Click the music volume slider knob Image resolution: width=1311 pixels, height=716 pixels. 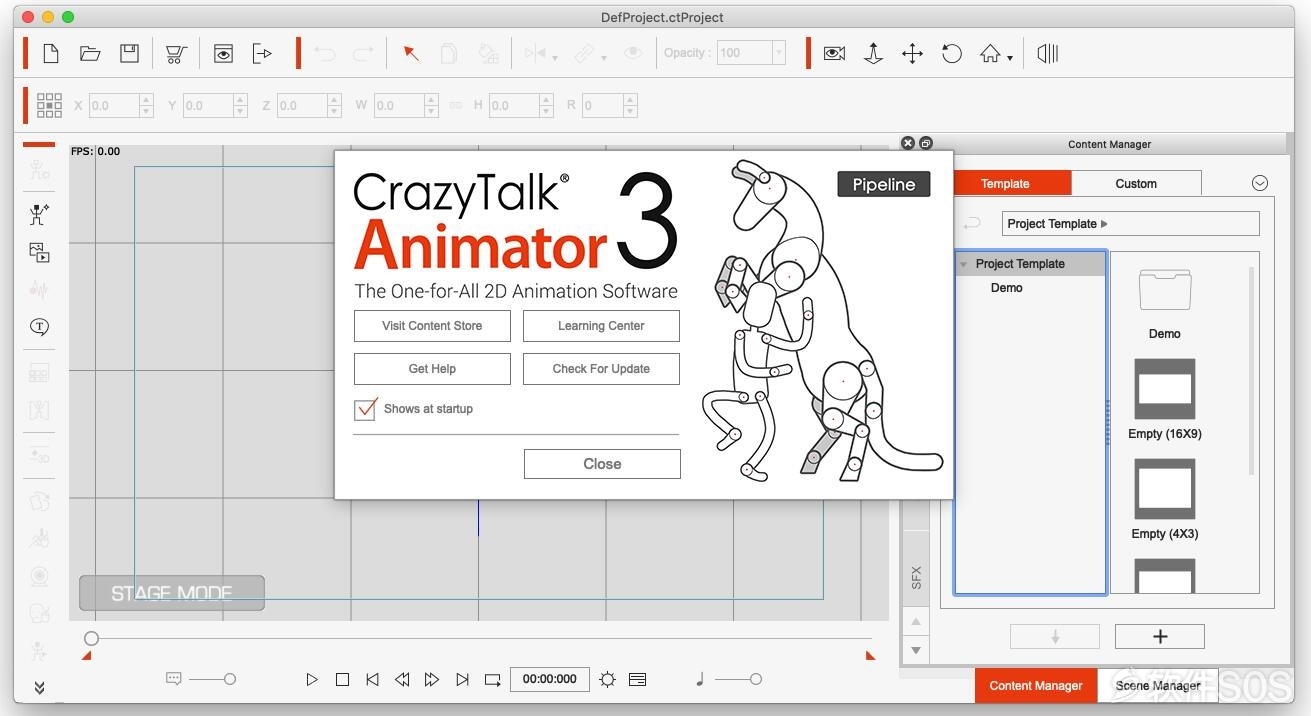(x=755, y=679)
